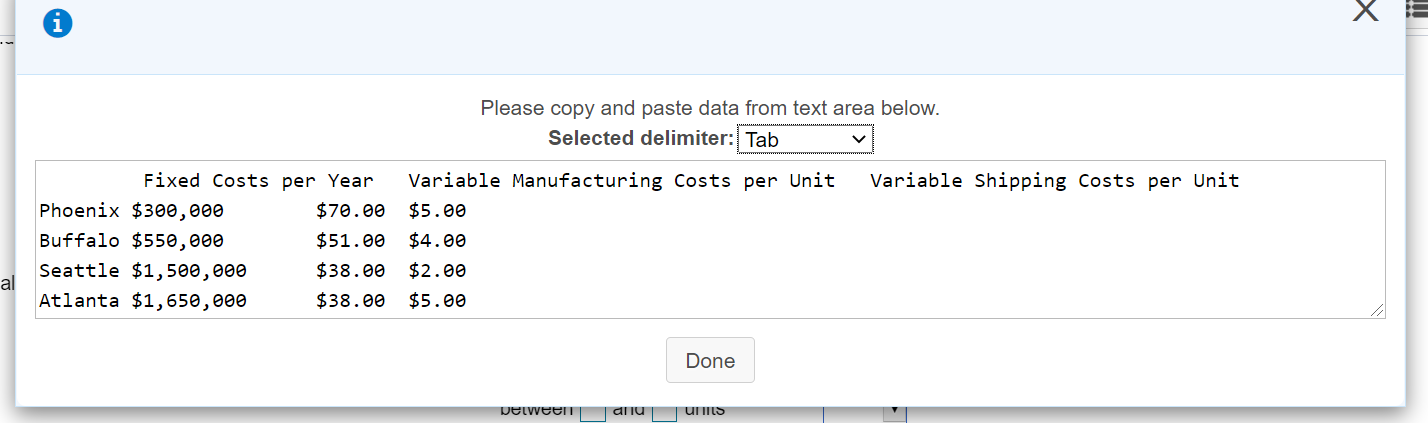1428x423 pixels.
Task: Click the "Selected delimiter:" label
Action: 640,138
